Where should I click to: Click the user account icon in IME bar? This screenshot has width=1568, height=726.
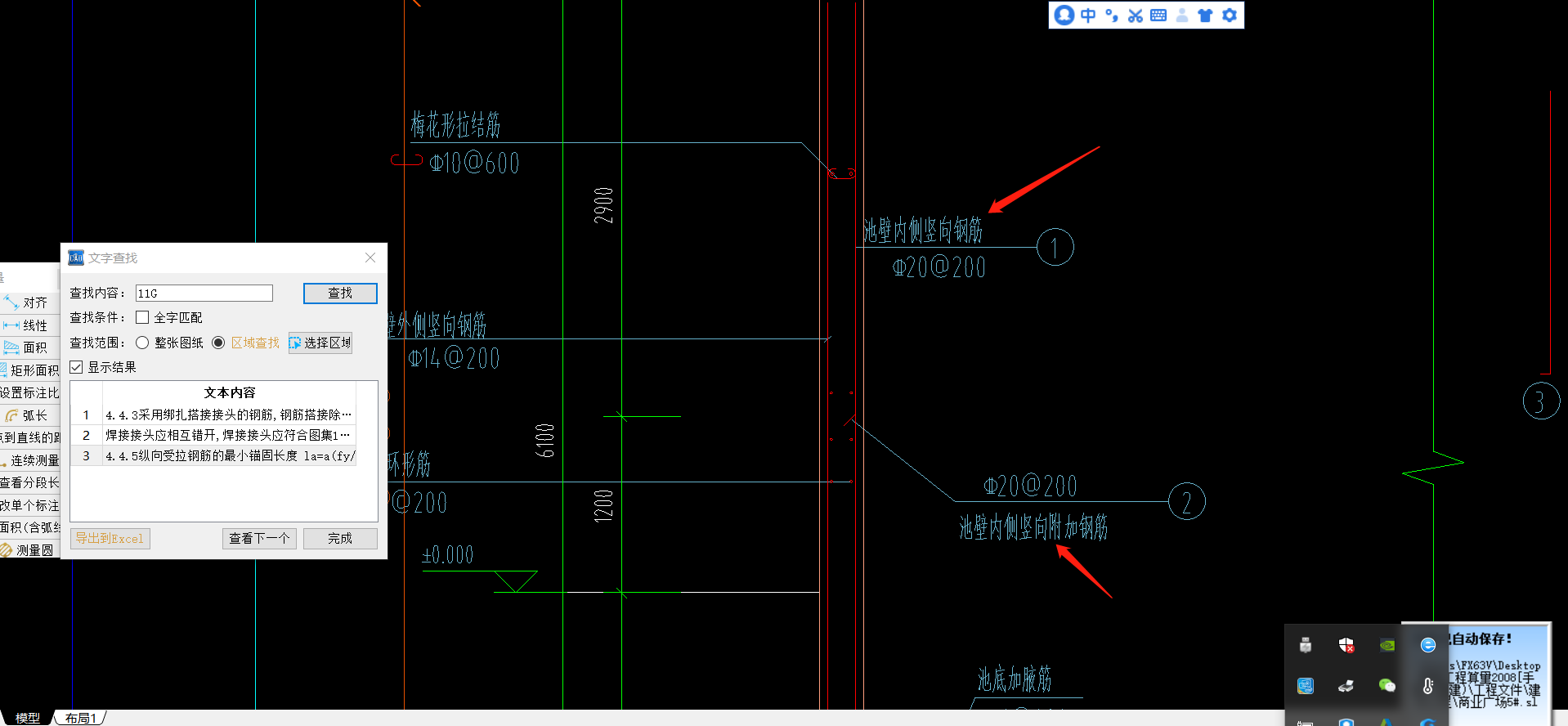point(1182,15)
